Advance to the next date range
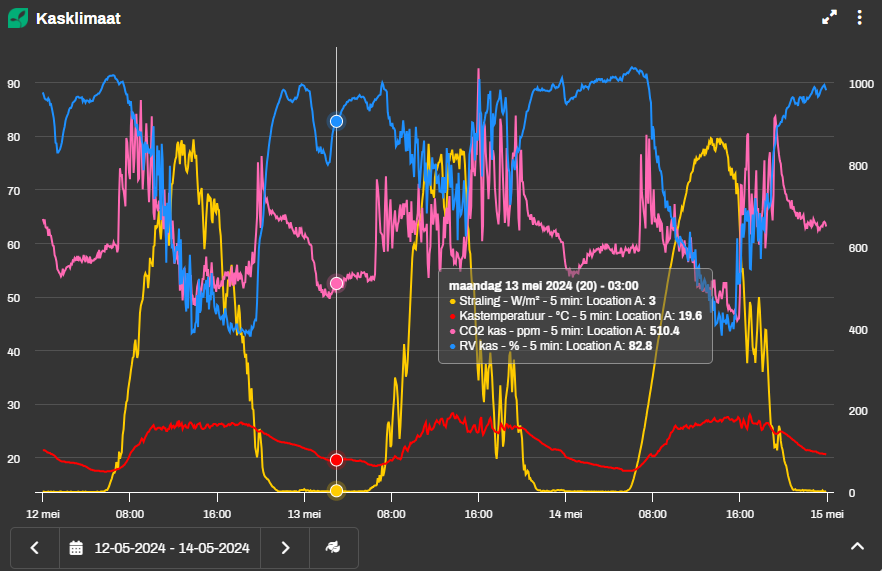Viewport: 882px width, 571px height. click(x=285, y=548)
